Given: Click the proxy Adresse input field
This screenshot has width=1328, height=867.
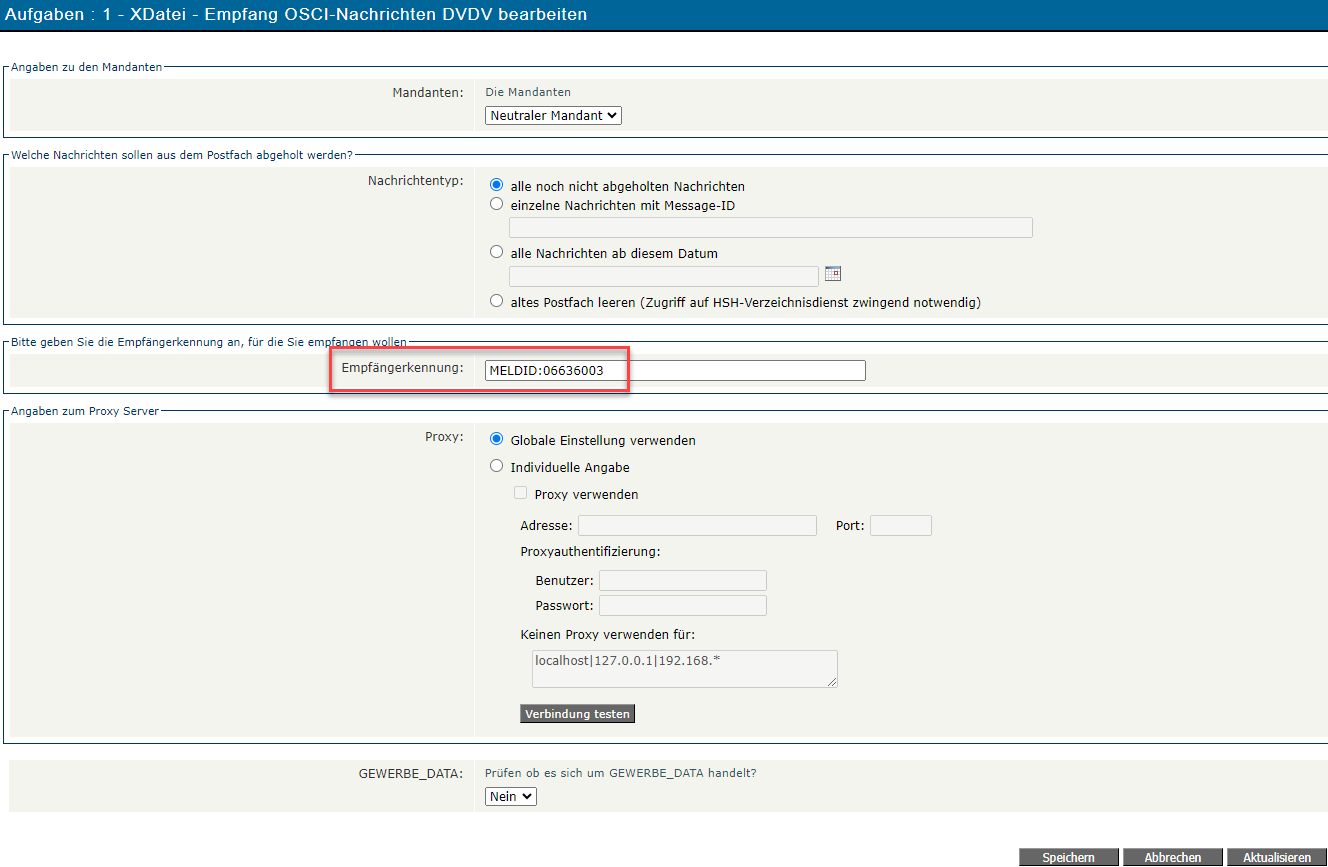Looking at the screenshot, I should [x=697, y=526].
